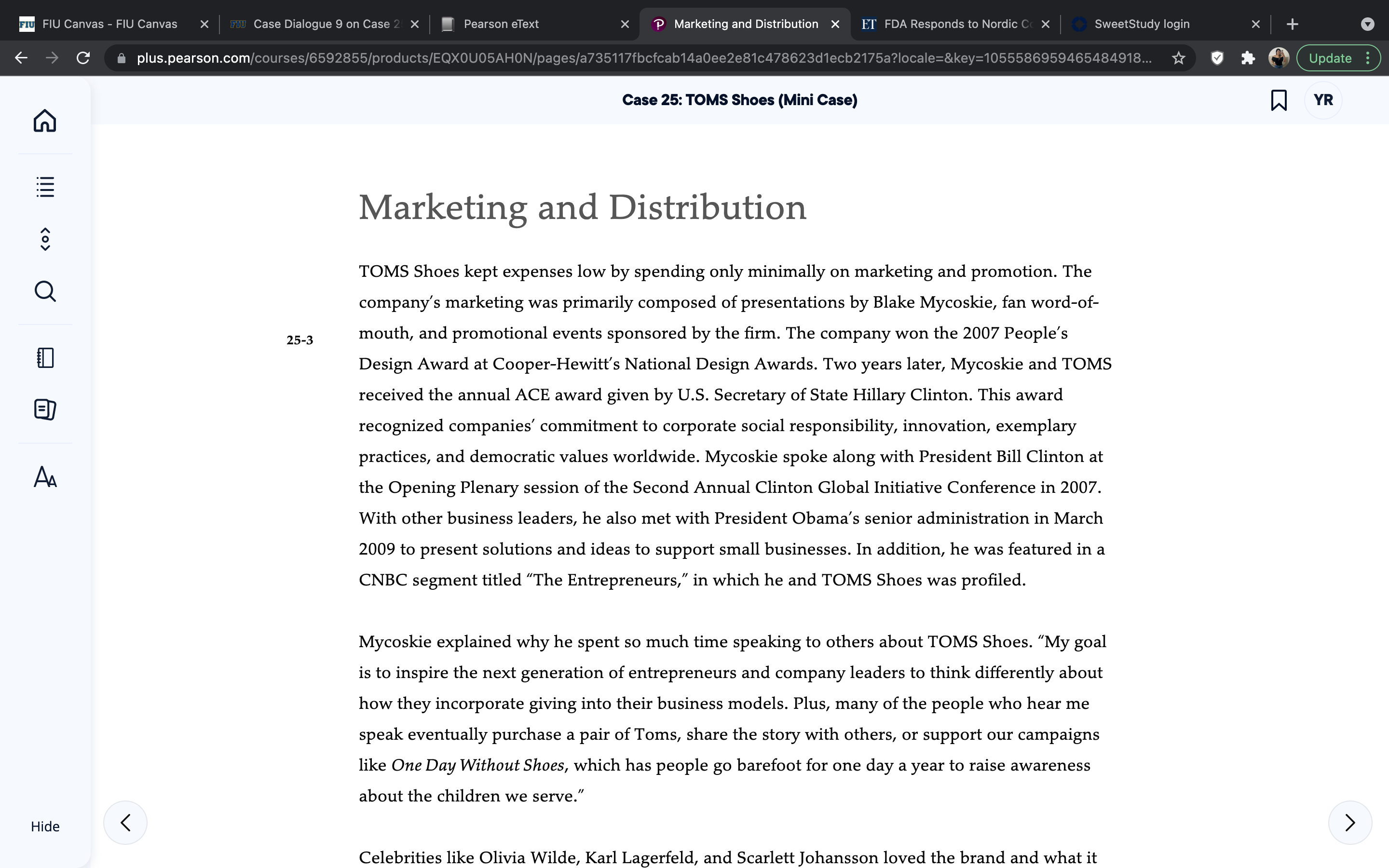
Task: Open the flashcards study icon
Action: (x=45, y=409)
